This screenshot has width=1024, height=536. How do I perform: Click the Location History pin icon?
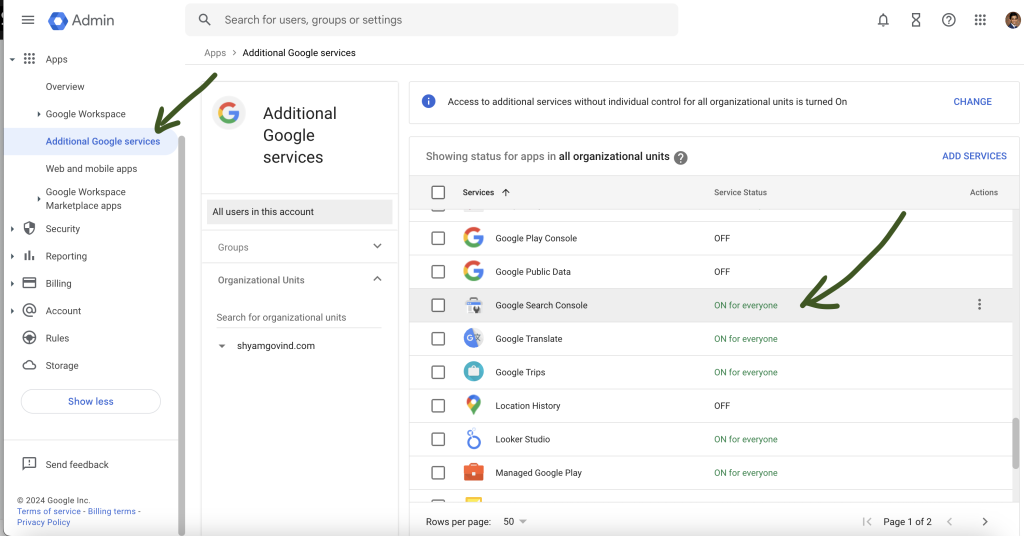[x=473, y=405]
